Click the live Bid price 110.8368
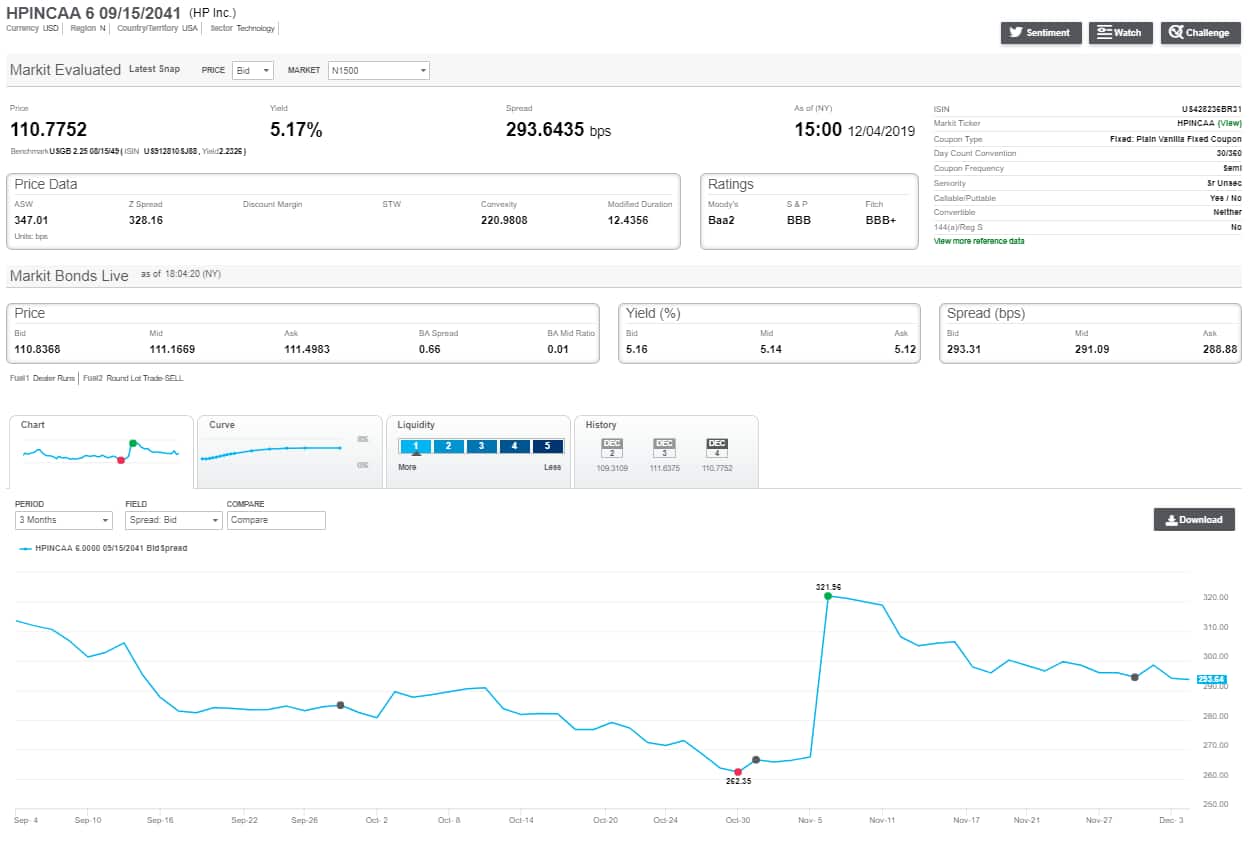Screen dimensions: 1251x841 click(38, 349)
